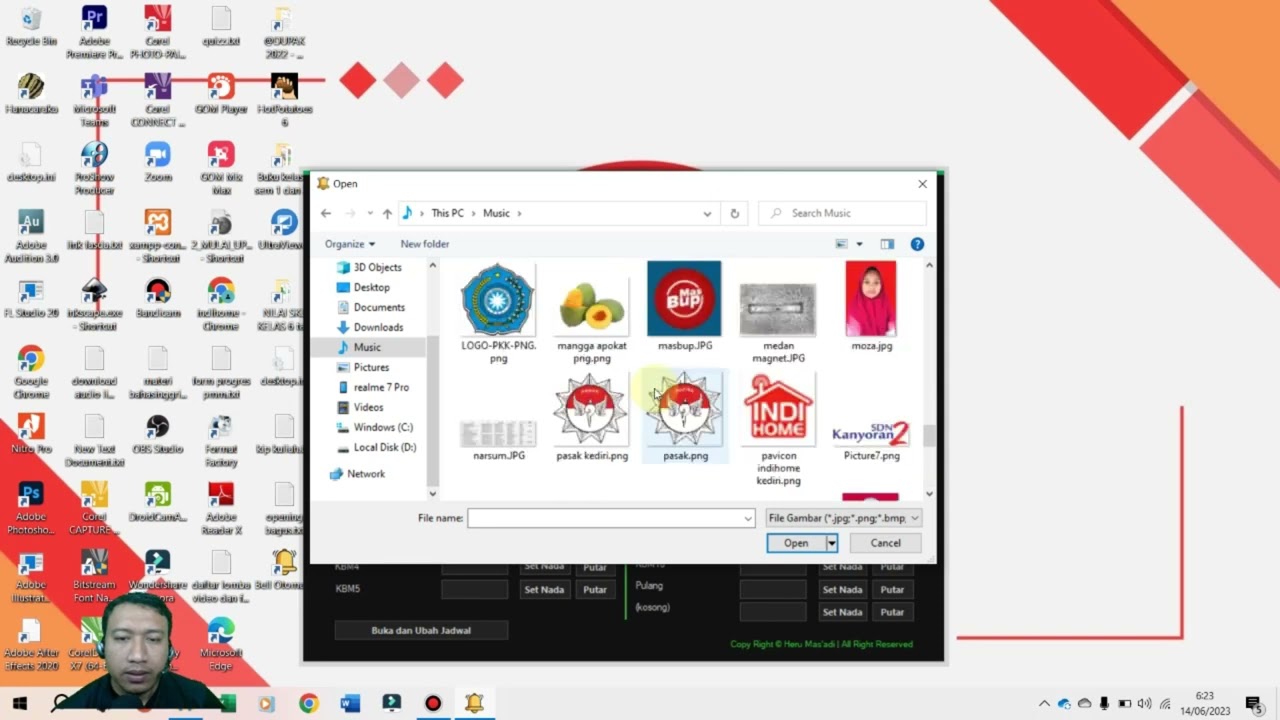Open FL Studio 20 desktop shortcut
This screenshot has width=1280, height=720.
[x=31, y=298]
